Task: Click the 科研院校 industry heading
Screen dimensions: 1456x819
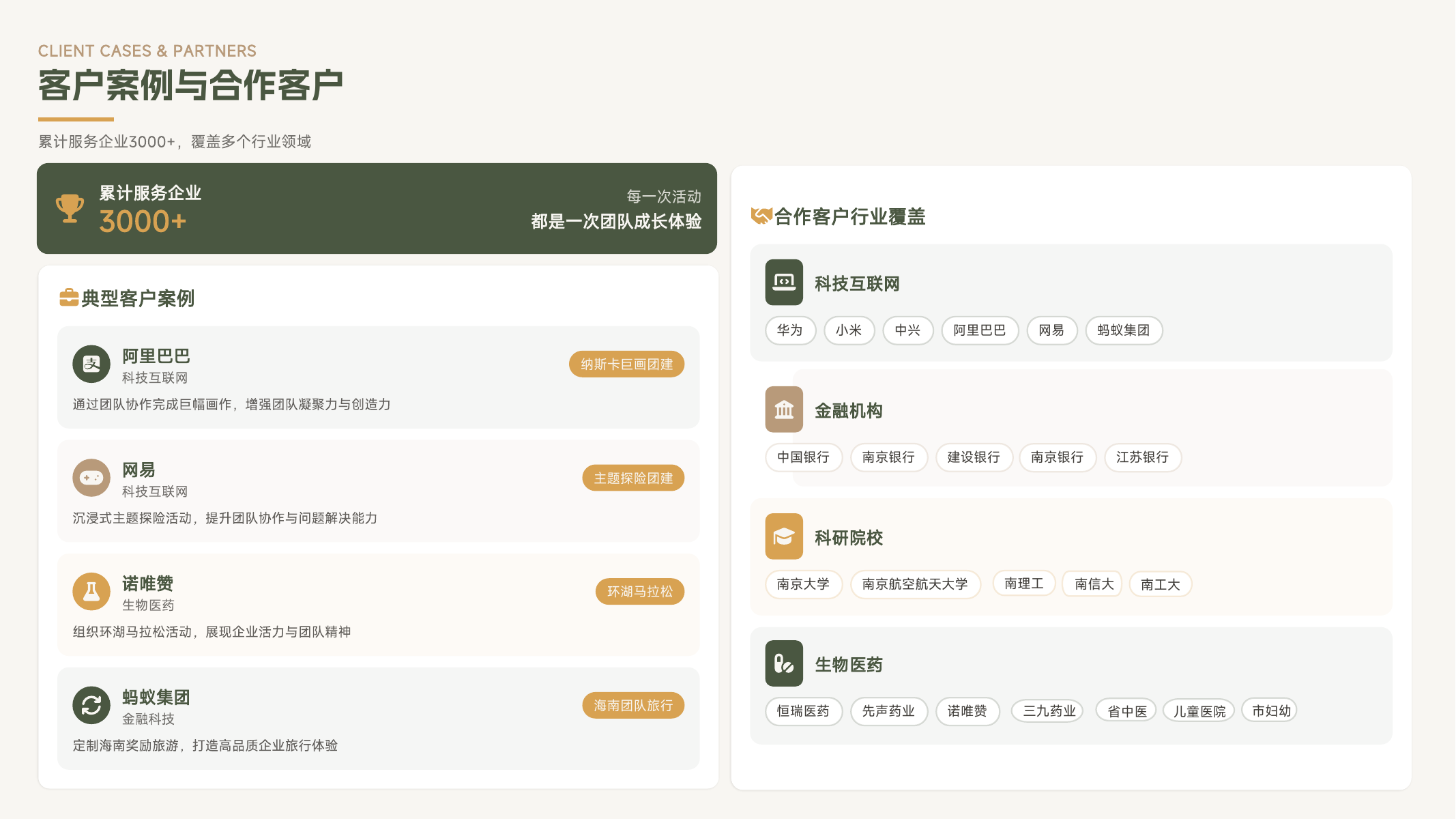Action: (x=849, y=538)
